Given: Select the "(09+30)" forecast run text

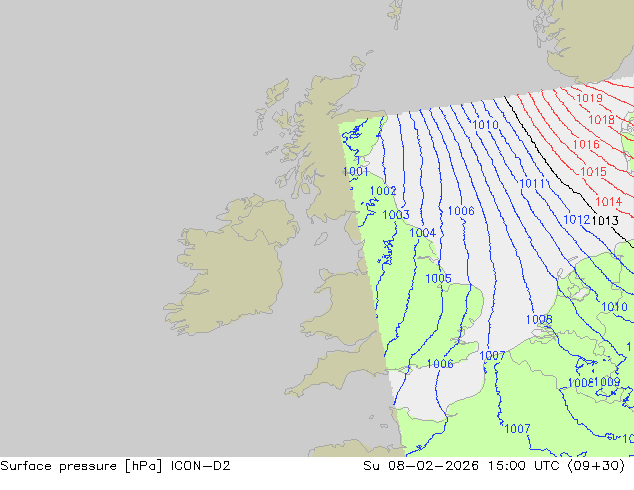Looking at the screenshot, I should click(597, 466).
